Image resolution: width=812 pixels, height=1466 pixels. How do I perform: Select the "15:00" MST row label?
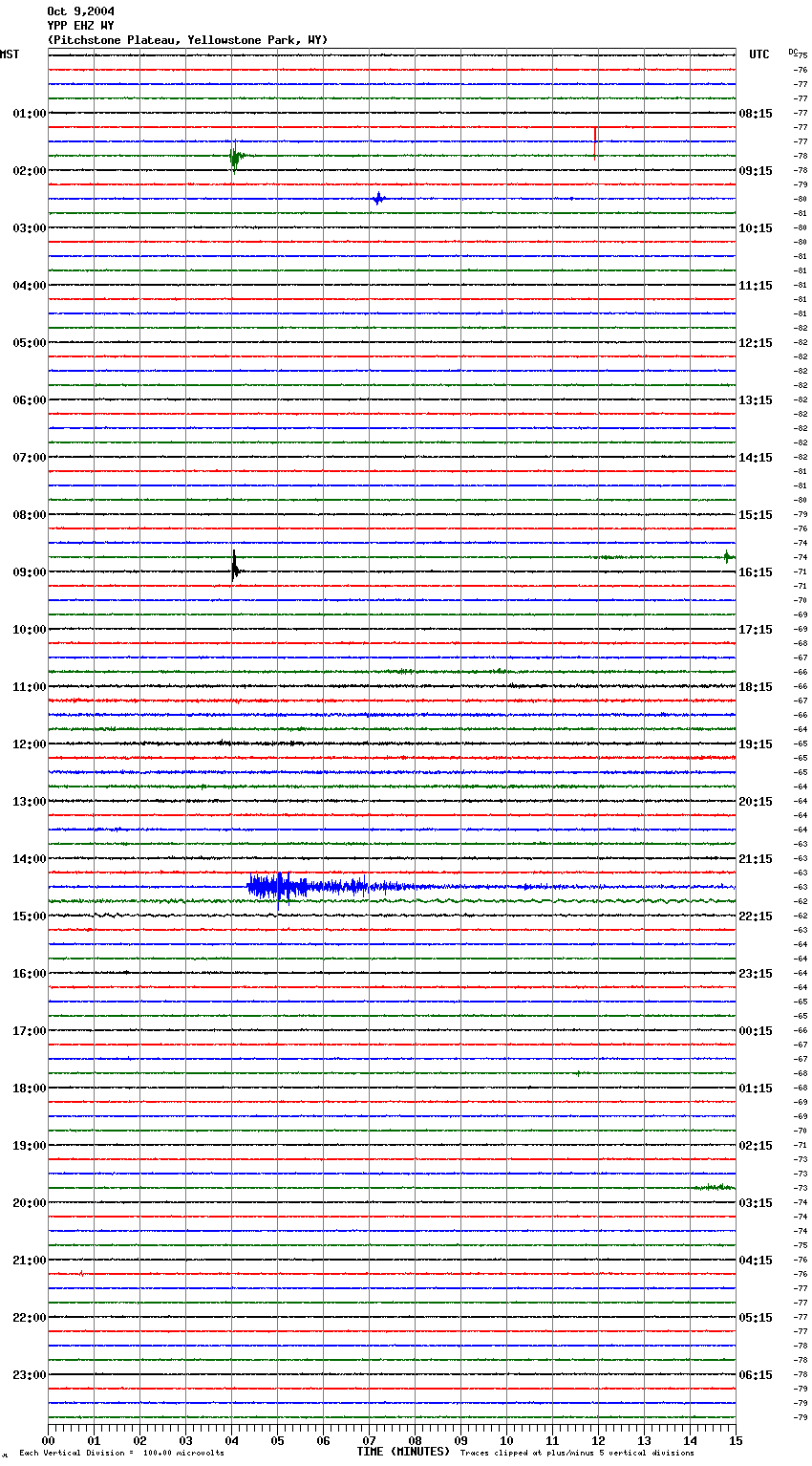[x=30, y=916]
